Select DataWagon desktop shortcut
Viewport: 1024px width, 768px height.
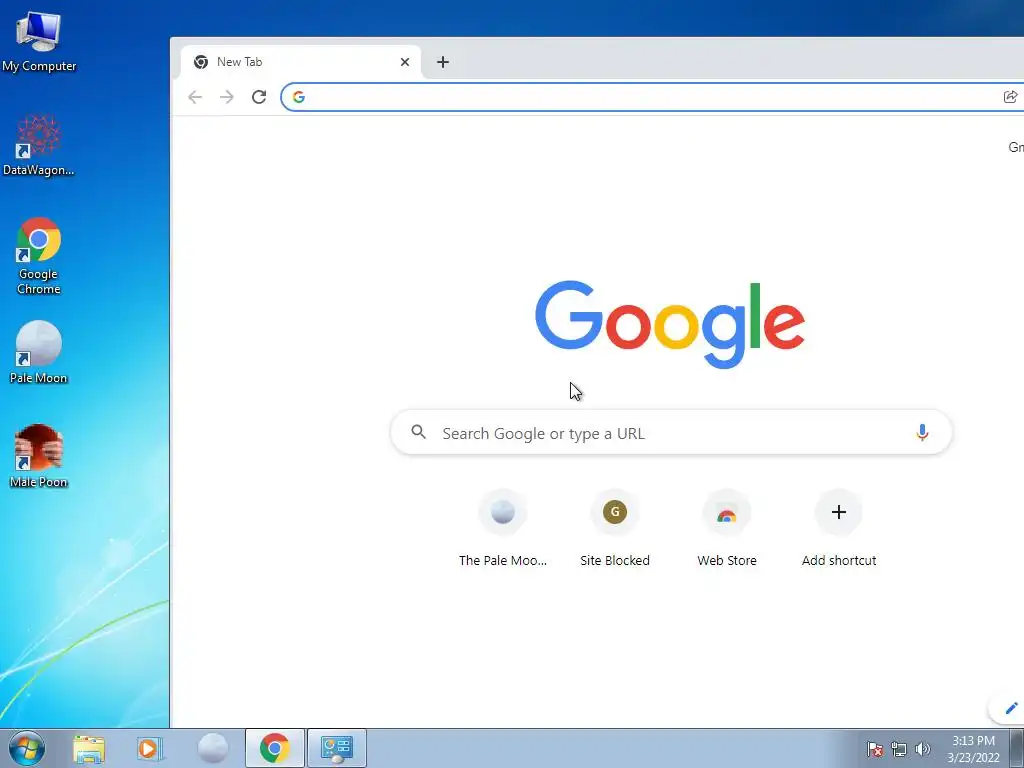tap(39, 146)
